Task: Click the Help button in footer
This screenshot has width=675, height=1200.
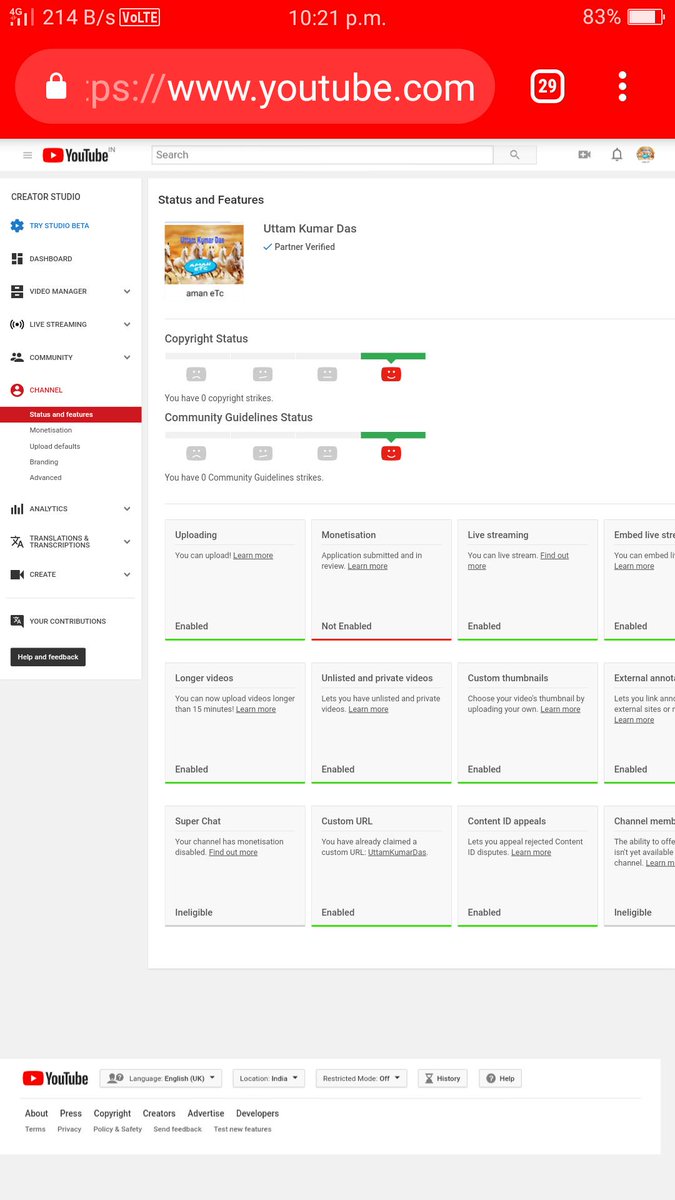Action: pyautogui.click(x=501, y=1079)
